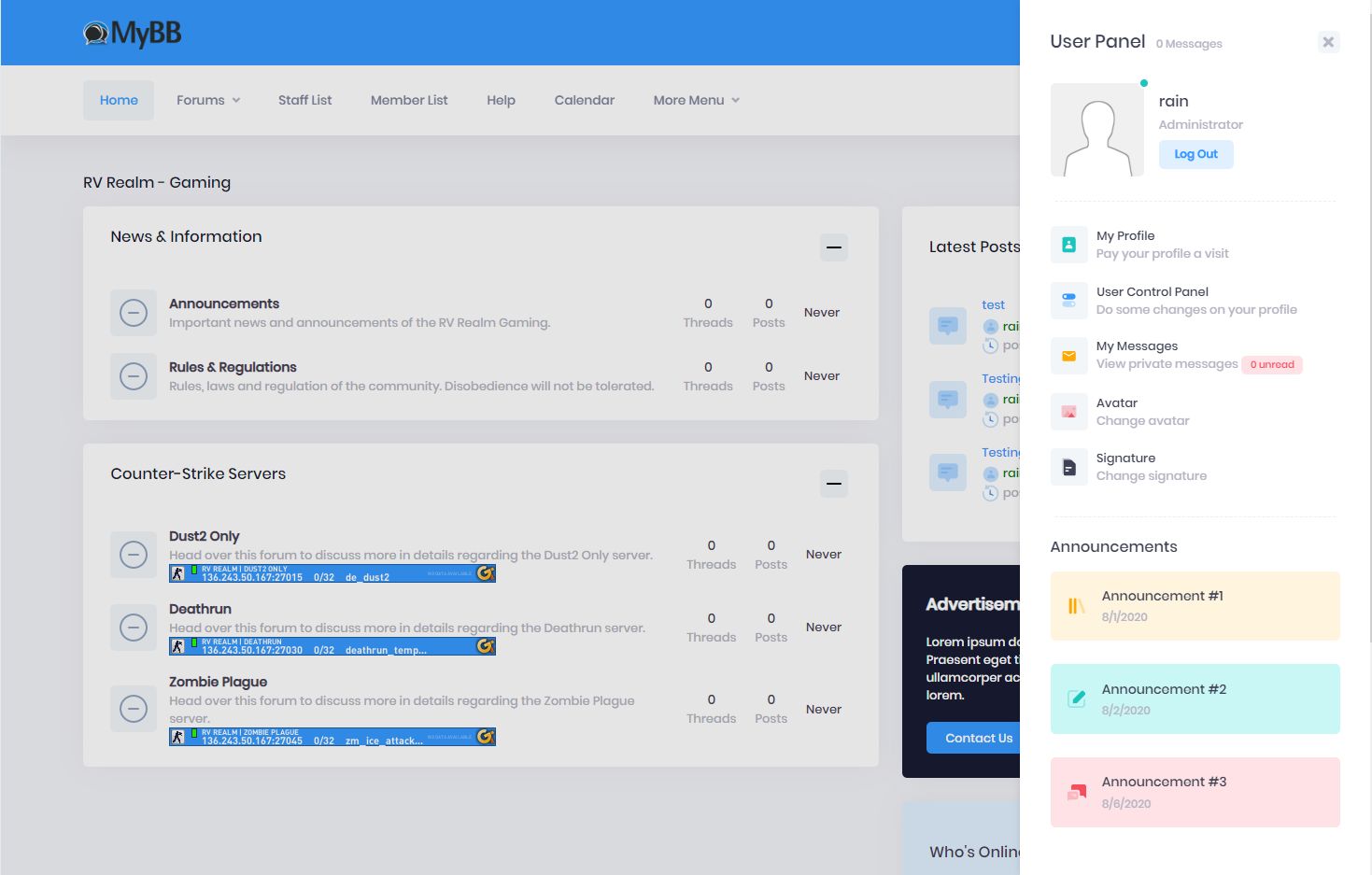1372x875 pixels.
Task: Click the Announcement #1 books icon
Action: pos(1076,606)
